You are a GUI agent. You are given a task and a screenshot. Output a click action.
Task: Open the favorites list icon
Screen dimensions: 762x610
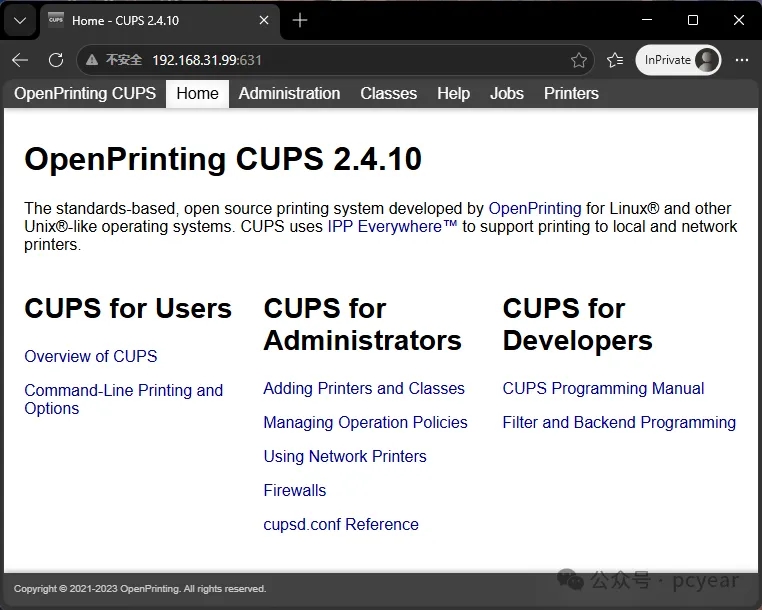point(615,60)
